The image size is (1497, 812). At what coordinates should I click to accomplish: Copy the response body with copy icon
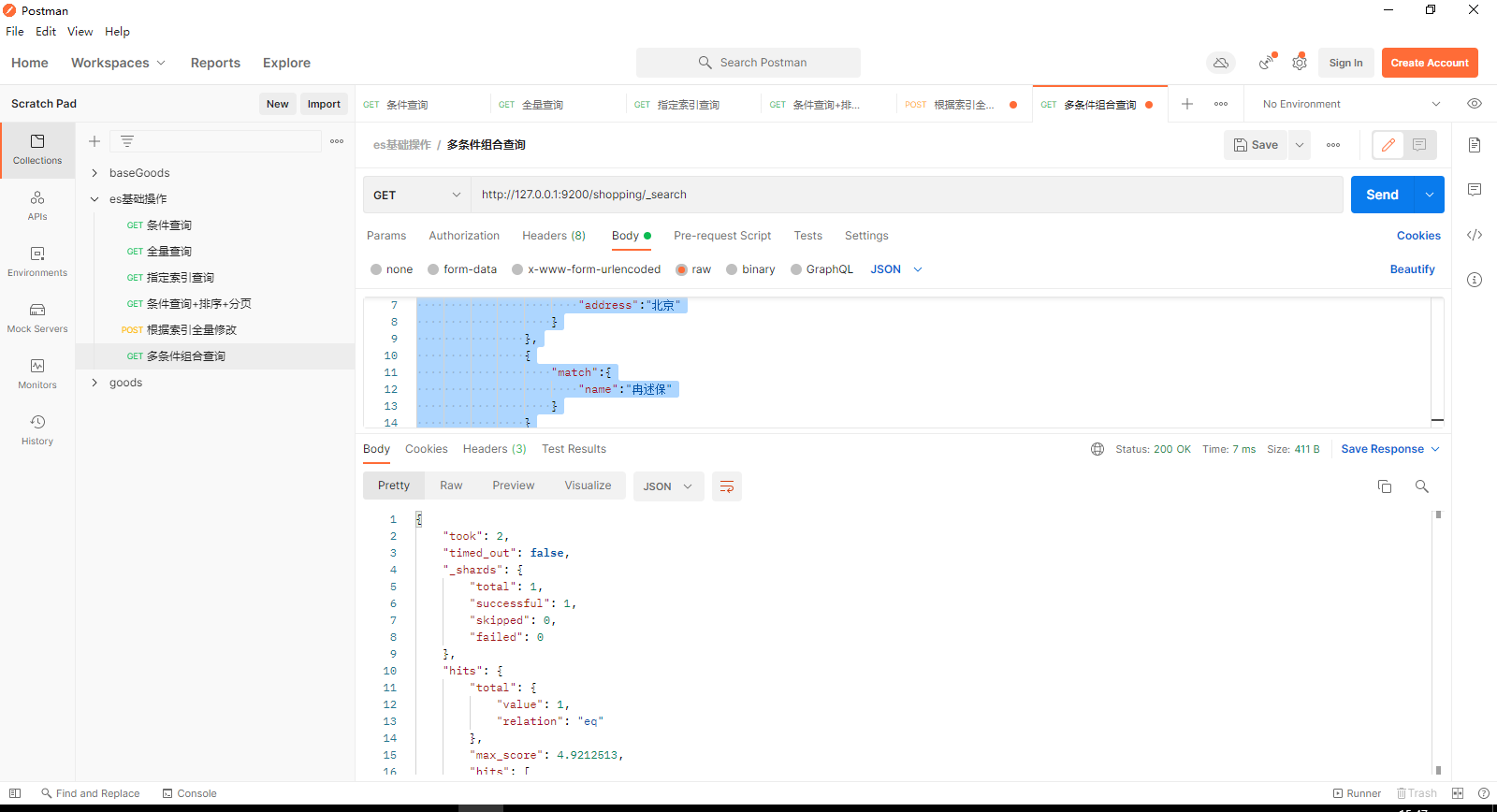[x=1385, y=486]
